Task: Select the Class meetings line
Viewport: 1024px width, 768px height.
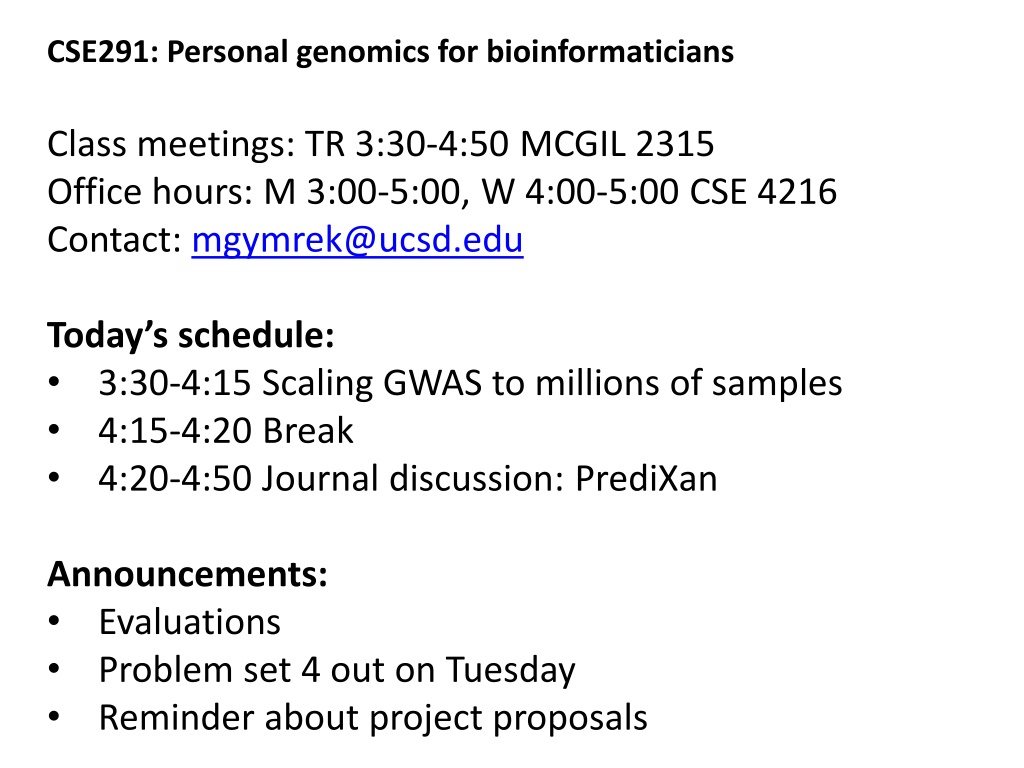Action: pos(381,144)
